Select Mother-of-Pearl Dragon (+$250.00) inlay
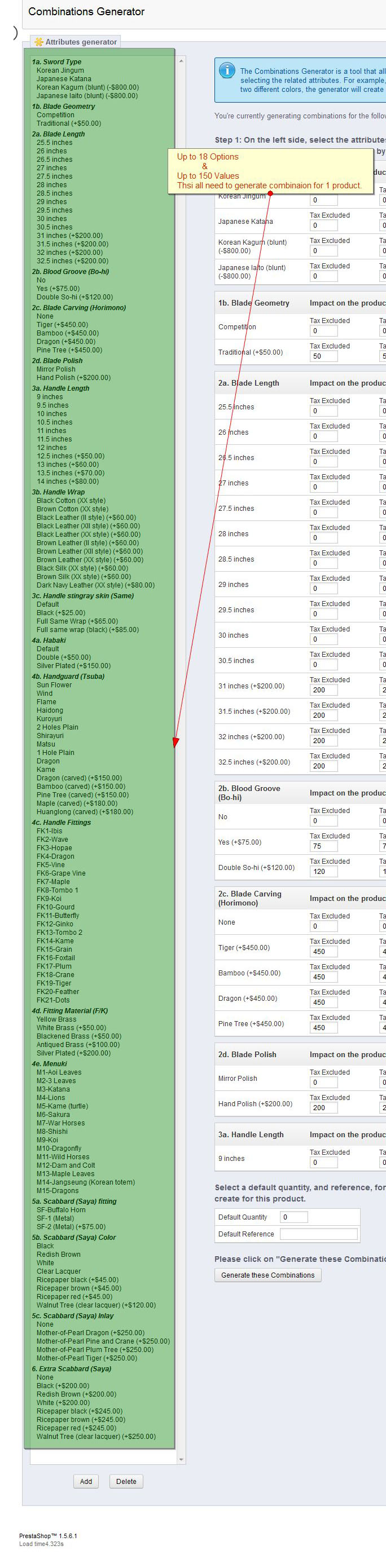This screenshot has height=1568, width=386. tap(91, 1332)
